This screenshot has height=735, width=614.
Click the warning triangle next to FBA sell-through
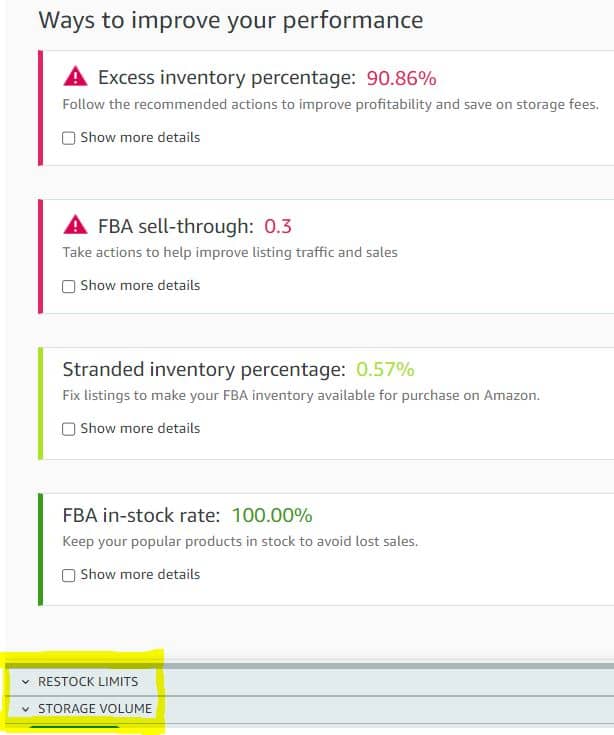[x=75, y=225]
